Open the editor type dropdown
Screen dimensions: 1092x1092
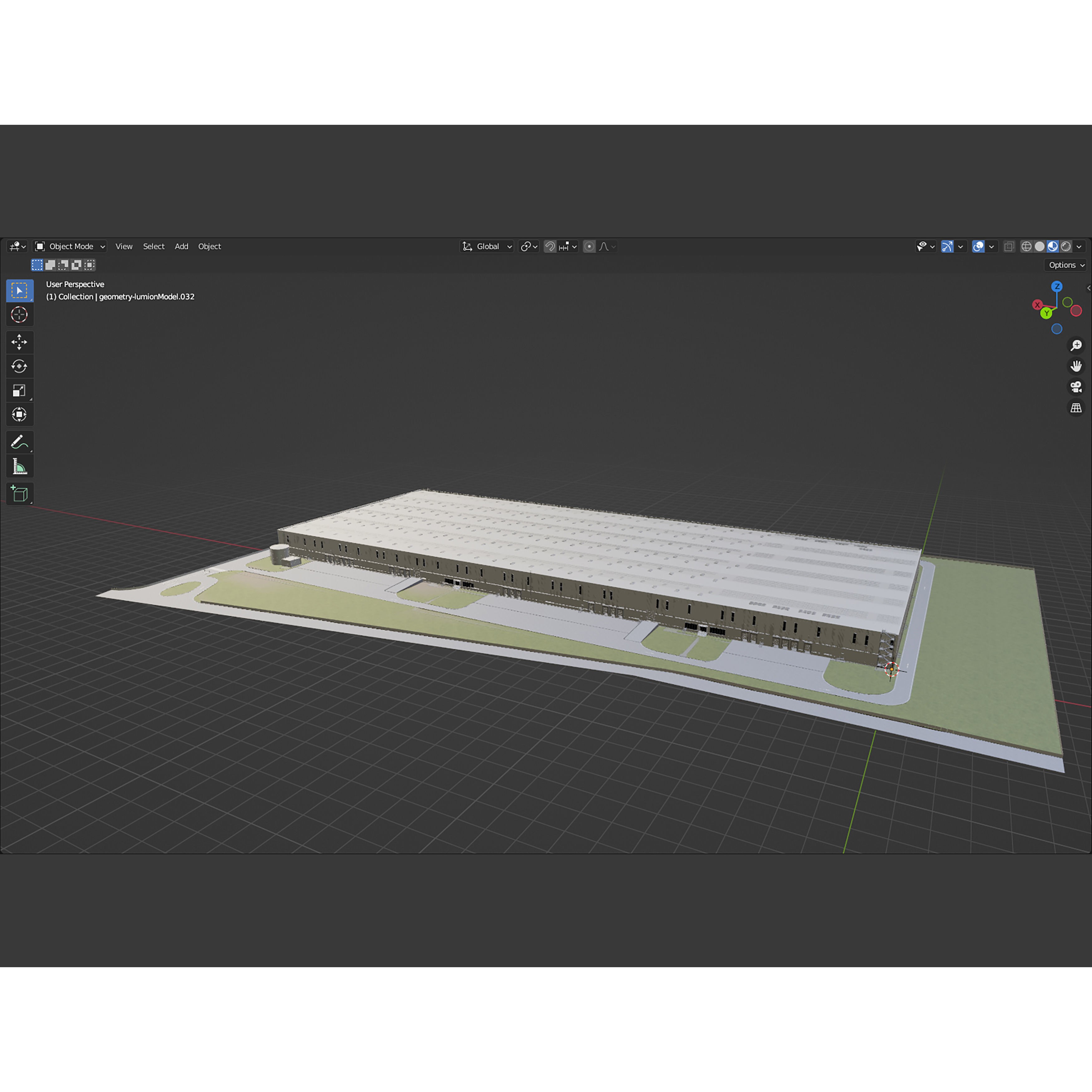(18, 246)
